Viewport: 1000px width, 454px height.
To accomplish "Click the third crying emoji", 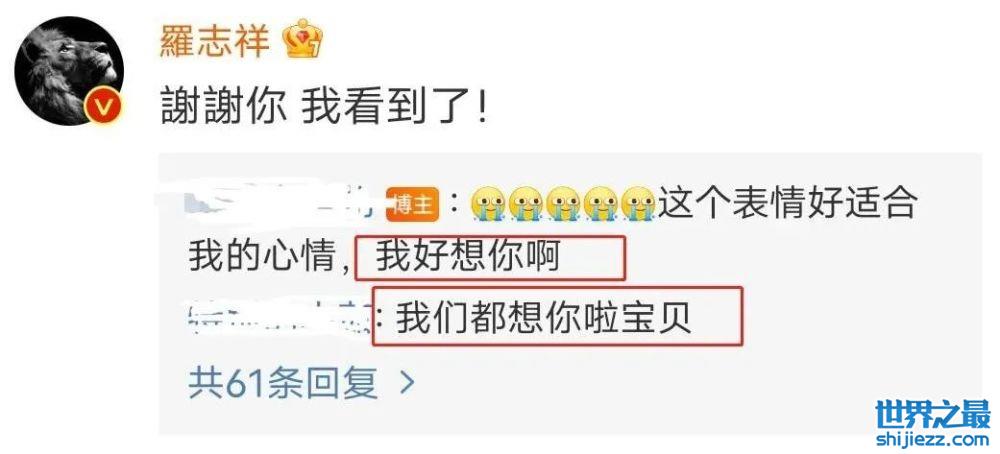I will pyautogui.click(x=562, y=205).
